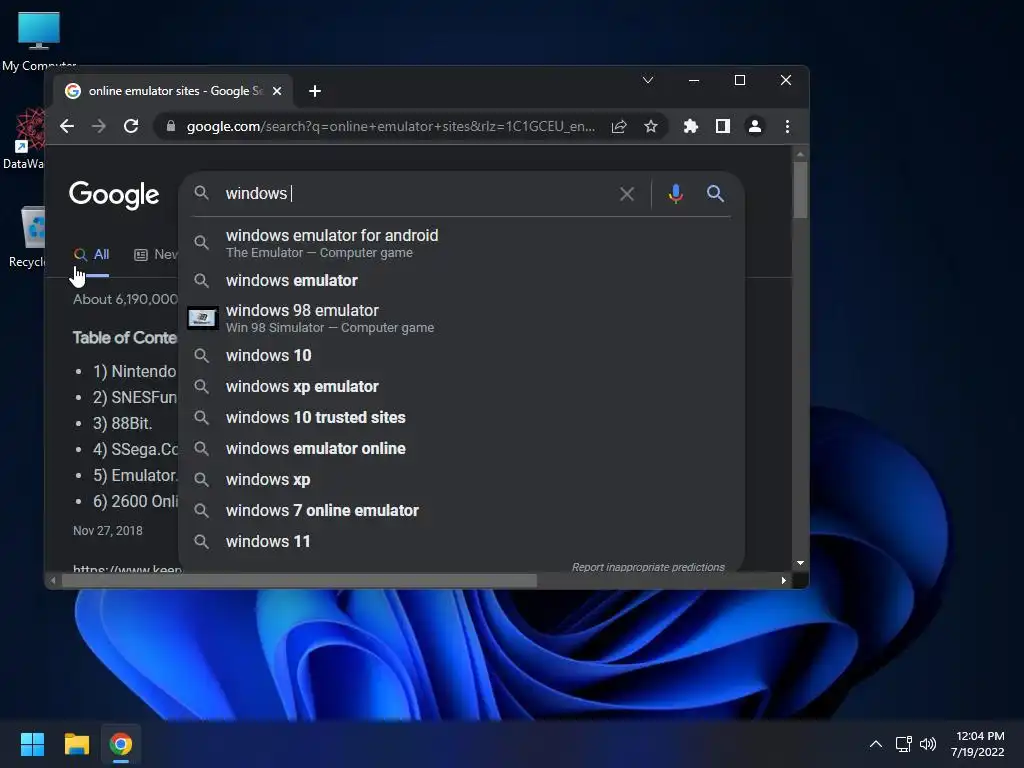The height and width of the screenshot is (768, 1024).
Task: Select the windows emulator suggestion
Action: coord(461,280)
